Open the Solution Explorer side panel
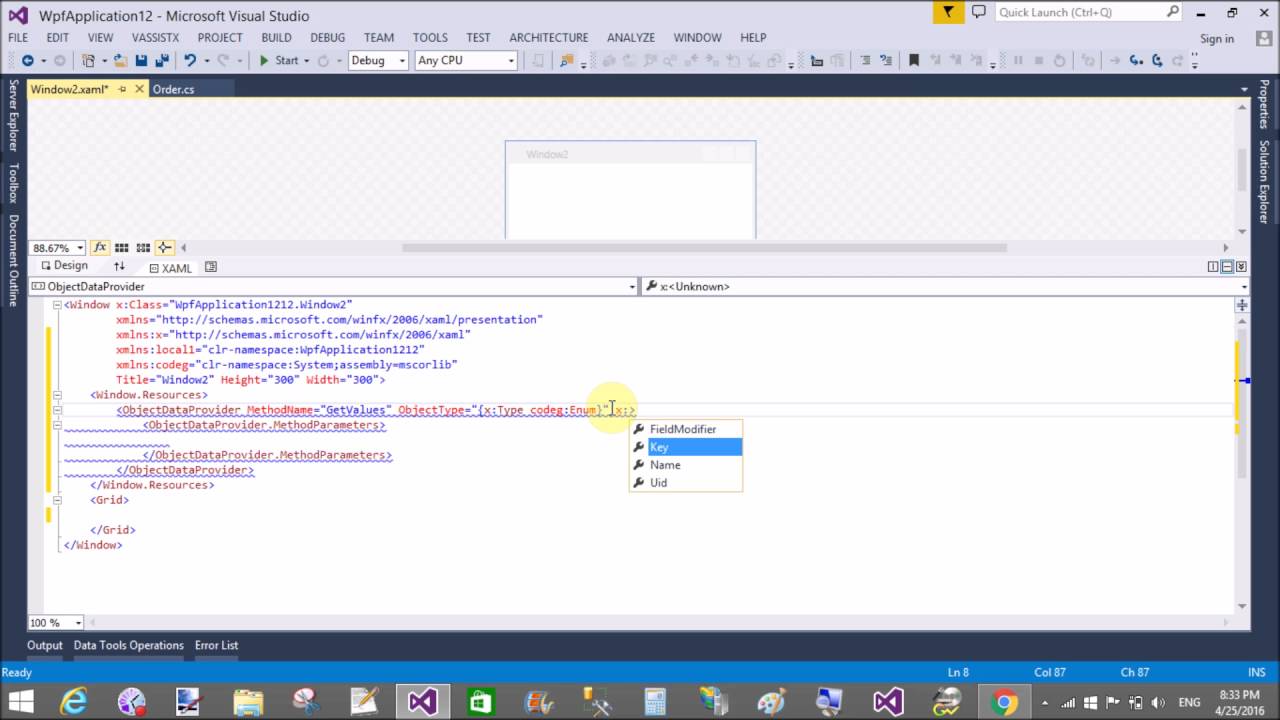Viewport: 1280px width, 720px height. pos(1264,182)
